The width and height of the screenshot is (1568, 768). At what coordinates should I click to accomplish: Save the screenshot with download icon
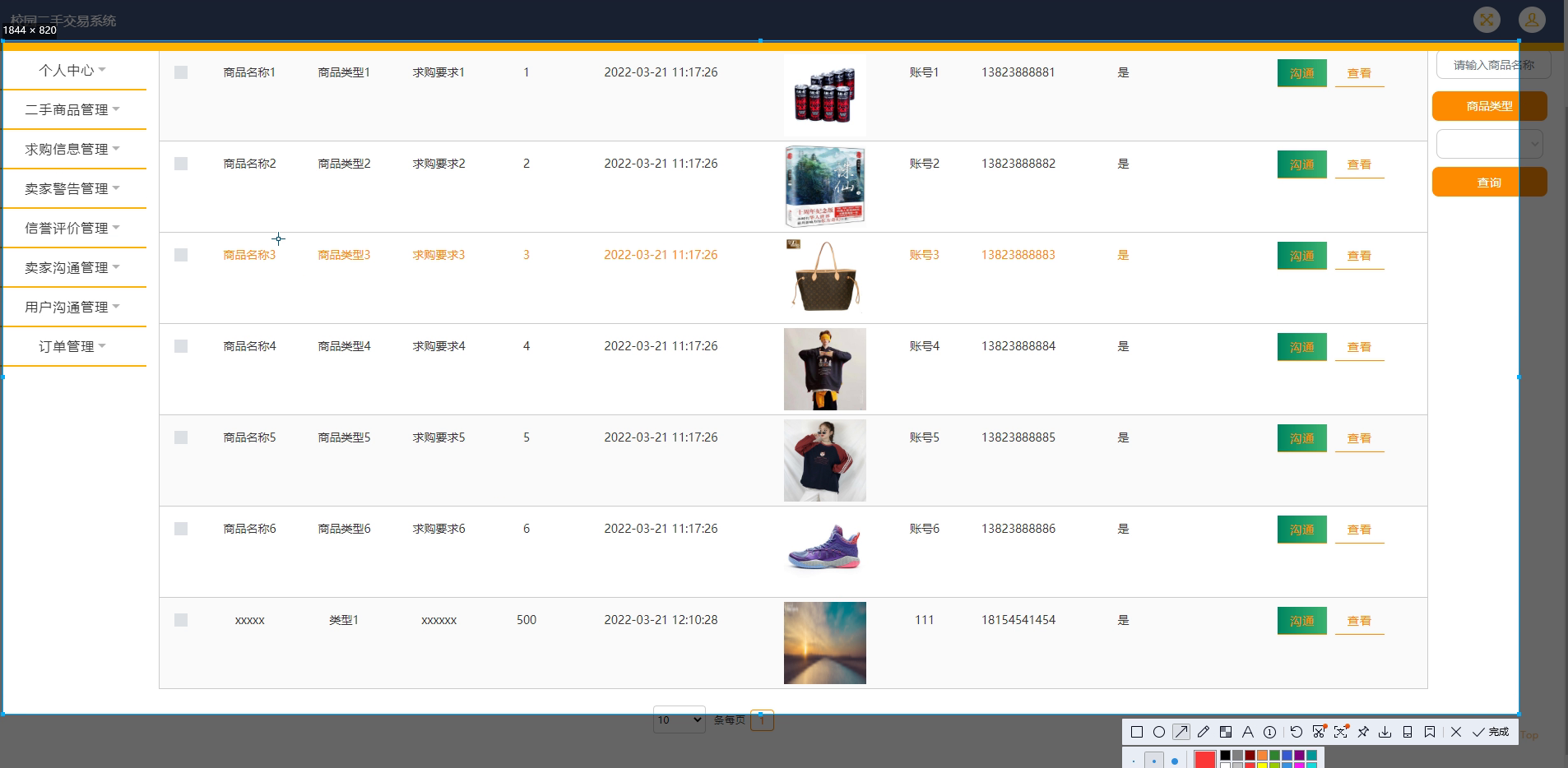(x=1385, y=732)
